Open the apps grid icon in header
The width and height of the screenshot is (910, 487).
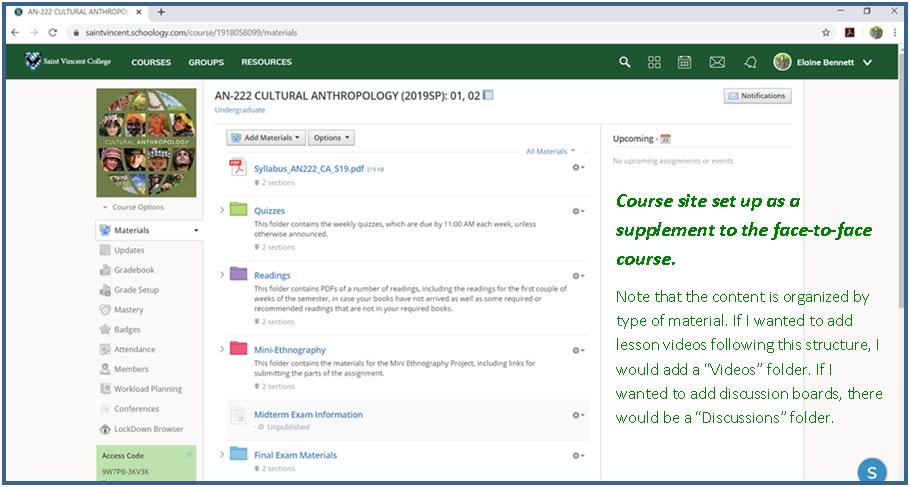tap(654, 62)
